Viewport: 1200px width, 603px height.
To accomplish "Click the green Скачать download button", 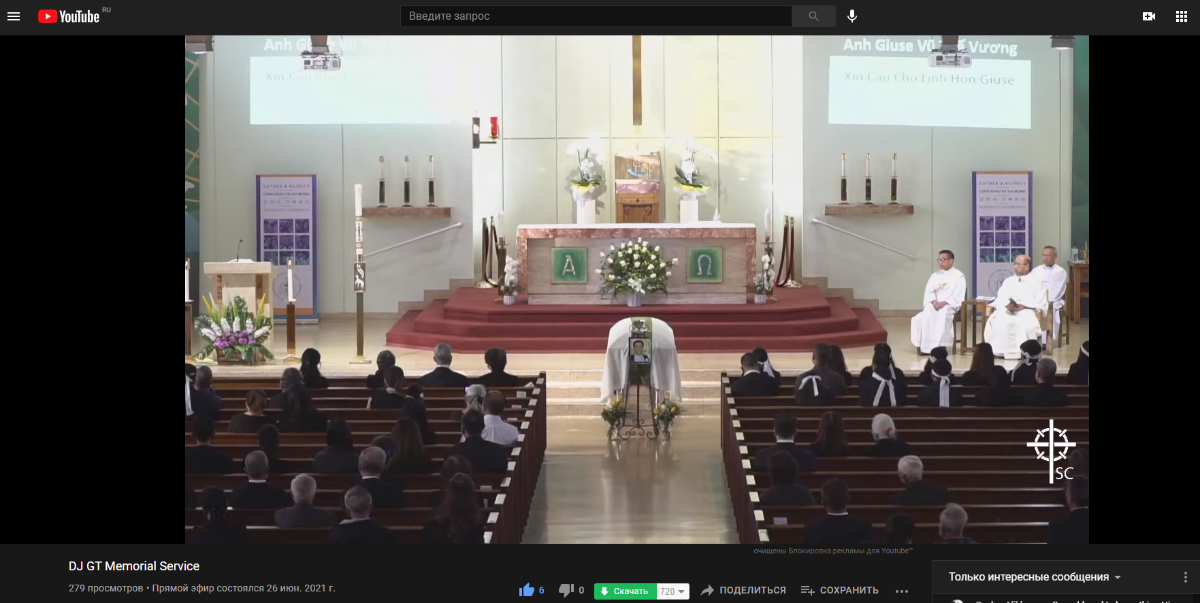I will pyautogui.click(x=624, y=591).
